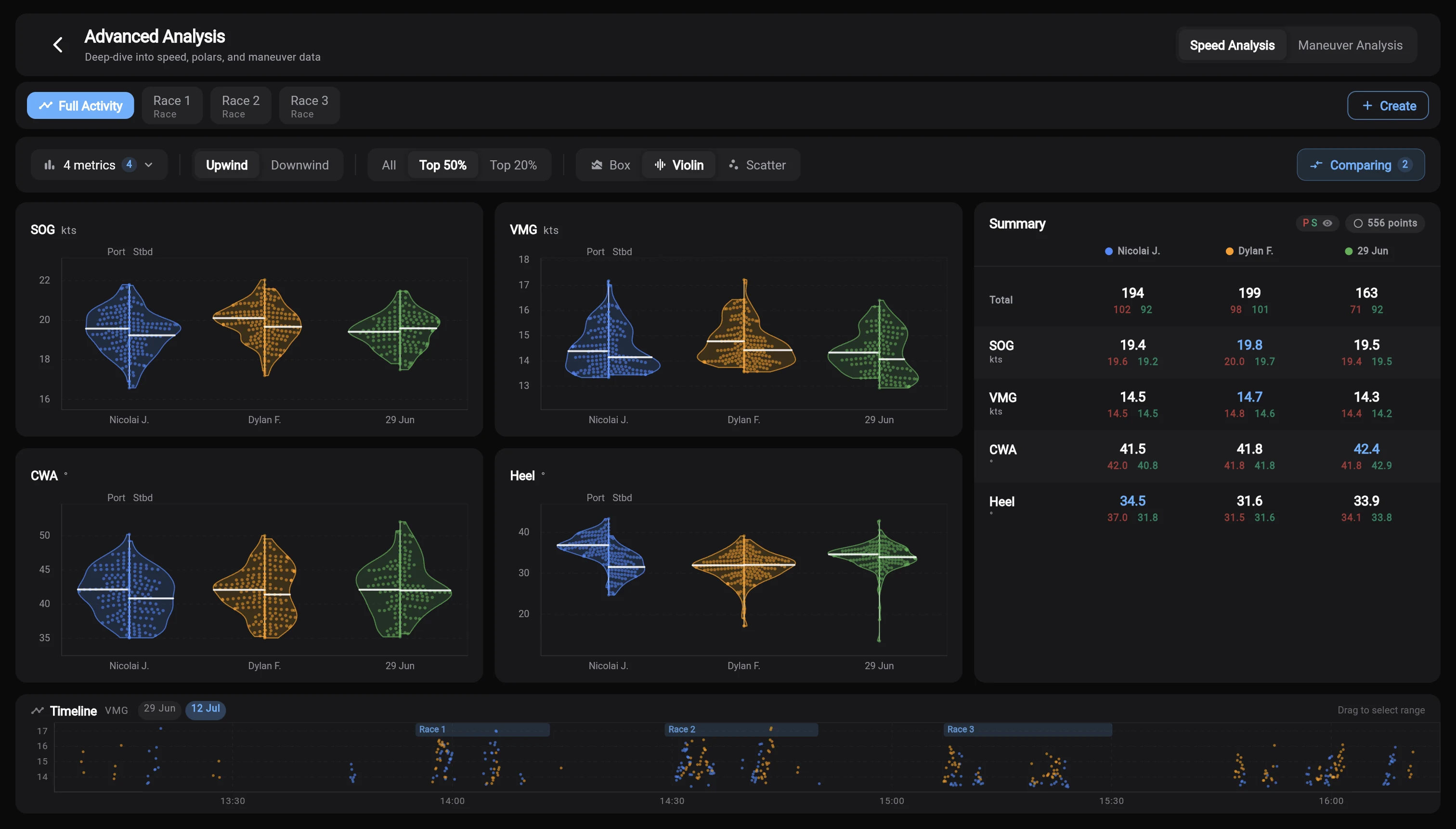Go back with the arrow icon
Screen dimensions: 1456x829
point(57,45)
